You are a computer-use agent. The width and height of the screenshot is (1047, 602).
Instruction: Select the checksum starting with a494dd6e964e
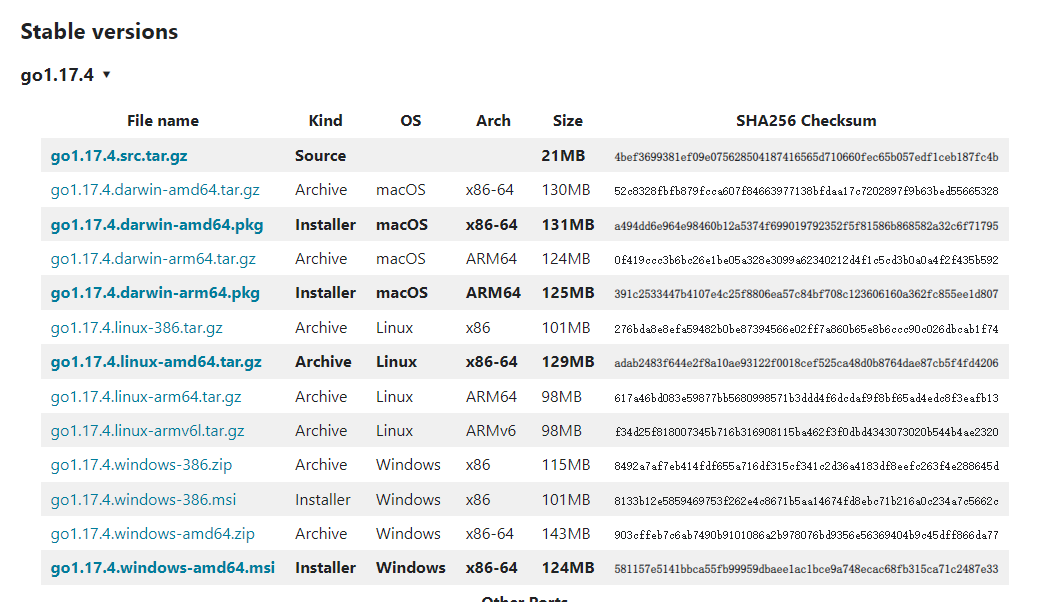point(806,226)
